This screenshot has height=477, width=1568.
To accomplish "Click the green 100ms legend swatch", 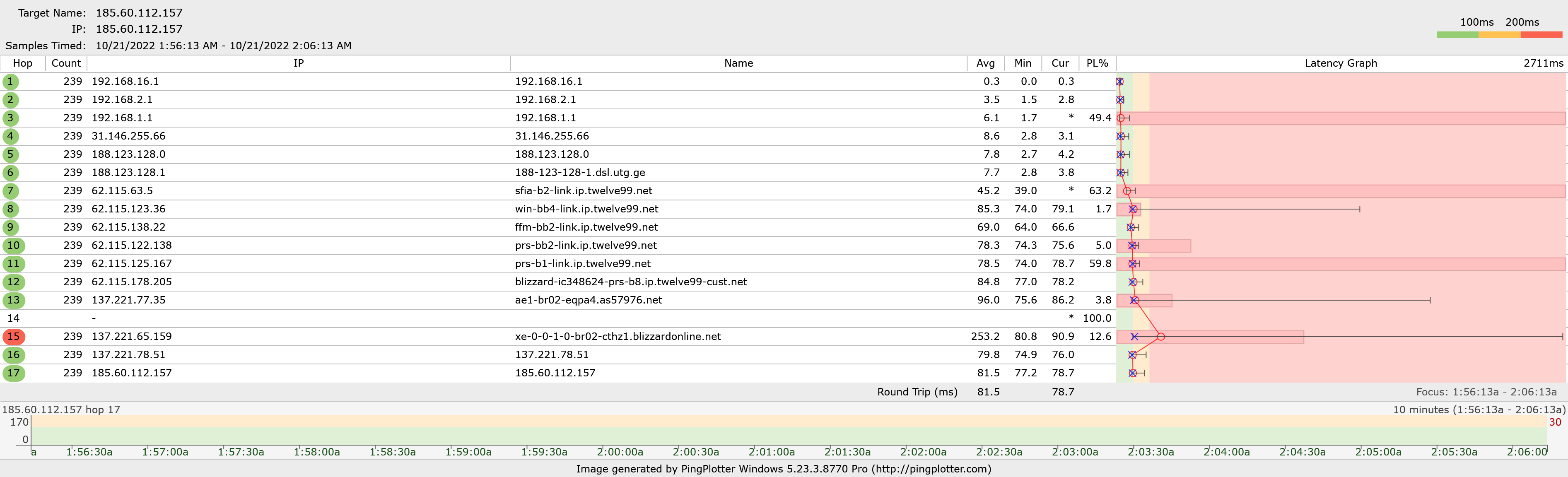I will (1457, 35).
